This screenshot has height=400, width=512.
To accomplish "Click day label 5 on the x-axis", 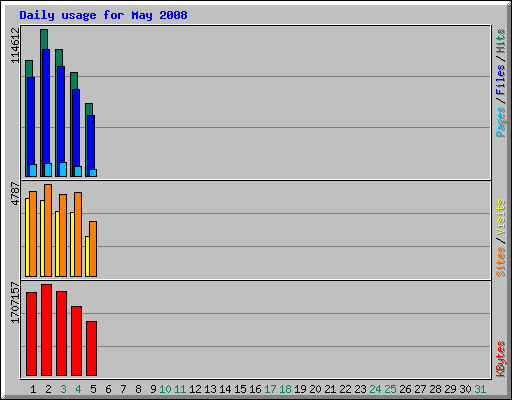I will click(x=93, y=389).
